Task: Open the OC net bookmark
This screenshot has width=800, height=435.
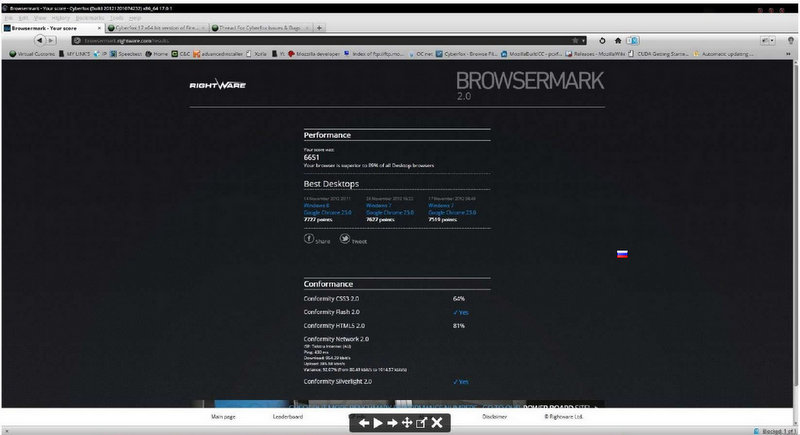Action: 420,54
